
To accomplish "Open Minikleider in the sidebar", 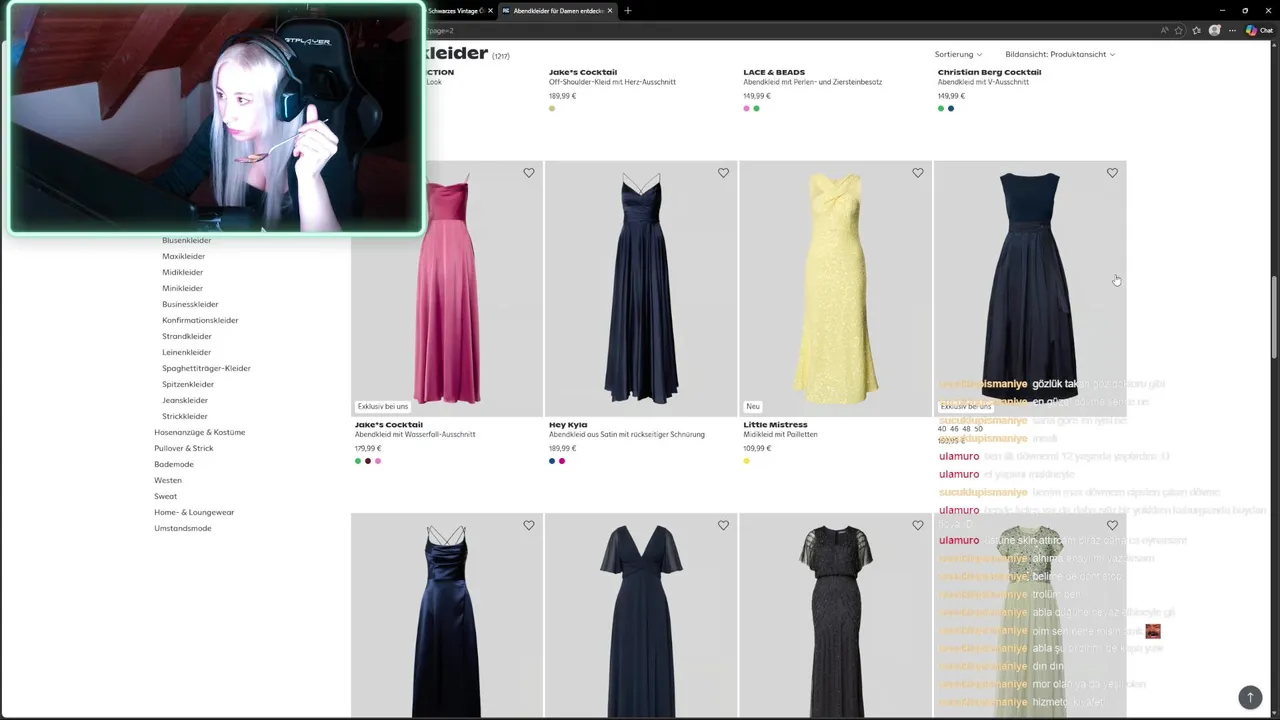I will [182, 288].
